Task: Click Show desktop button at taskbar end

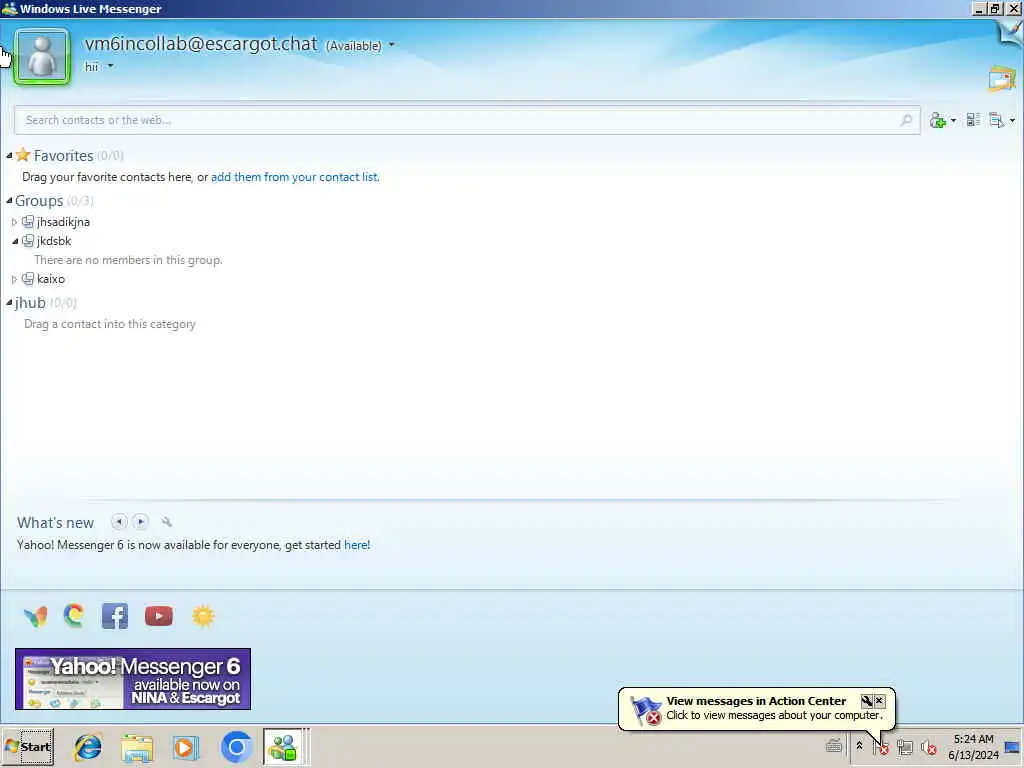Action: [x=1013, y=746]
